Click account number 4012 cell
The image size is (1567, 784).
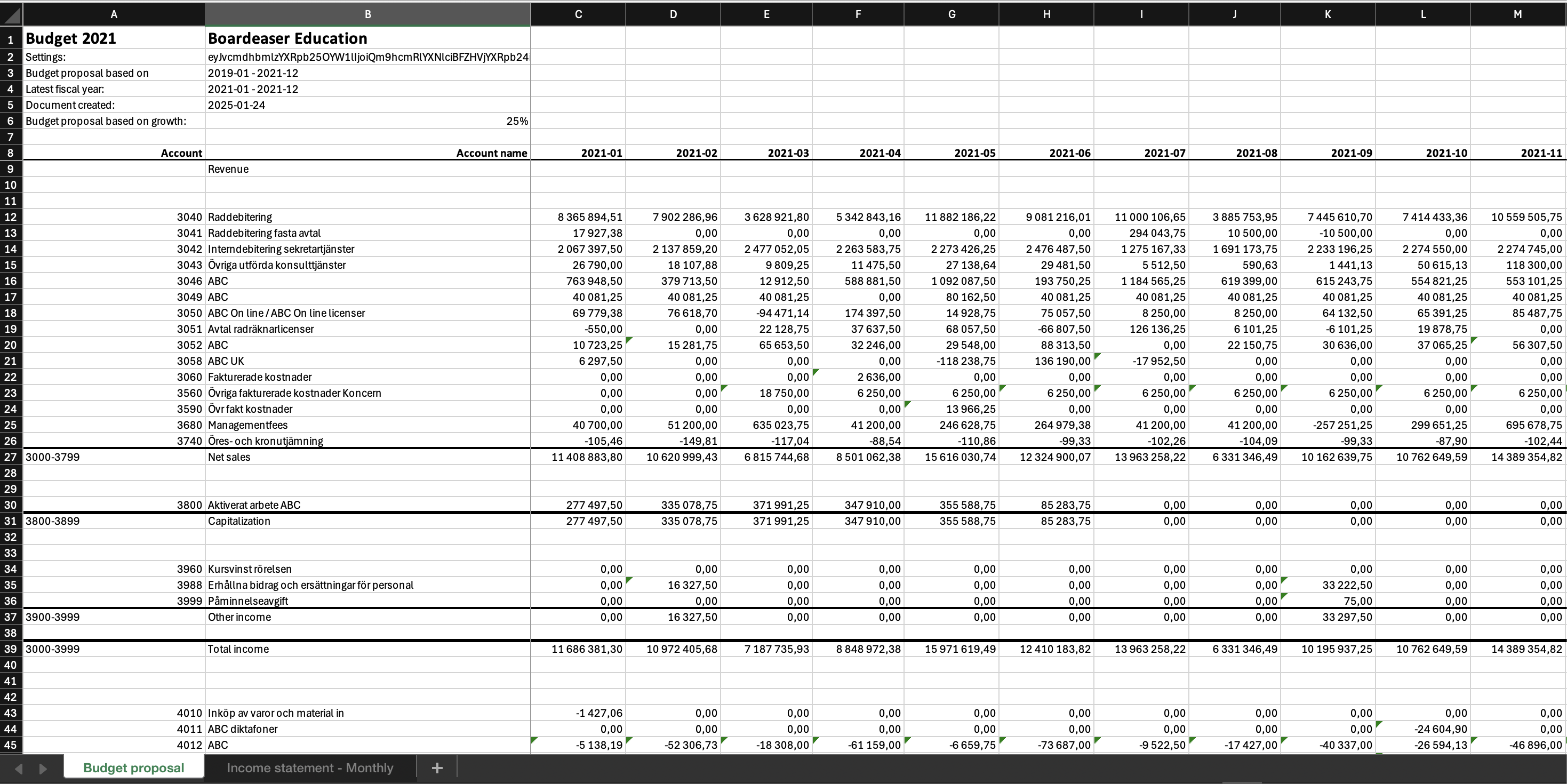tap(114, 745)
